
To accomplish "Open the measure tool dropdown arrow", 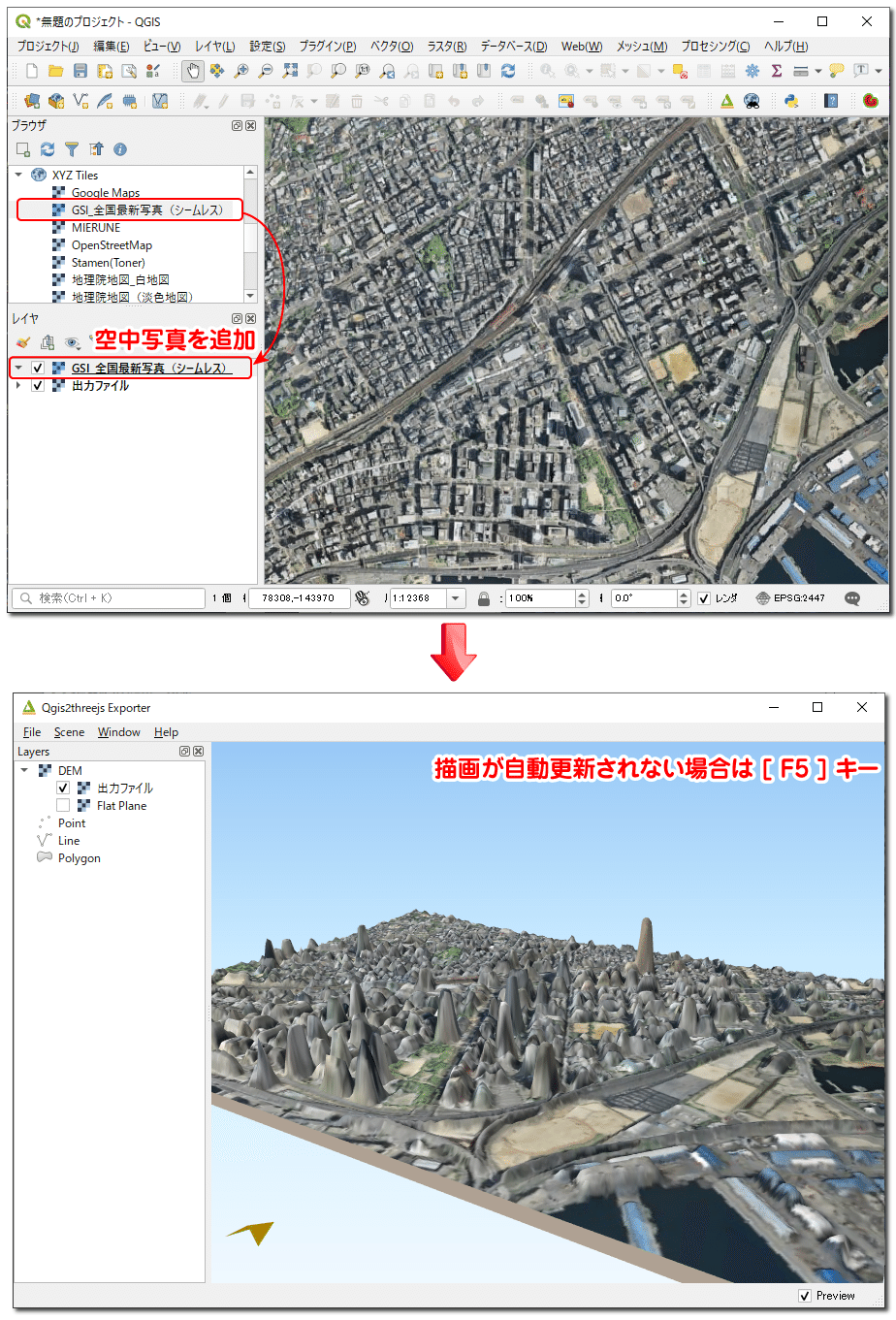I will 818,71.
